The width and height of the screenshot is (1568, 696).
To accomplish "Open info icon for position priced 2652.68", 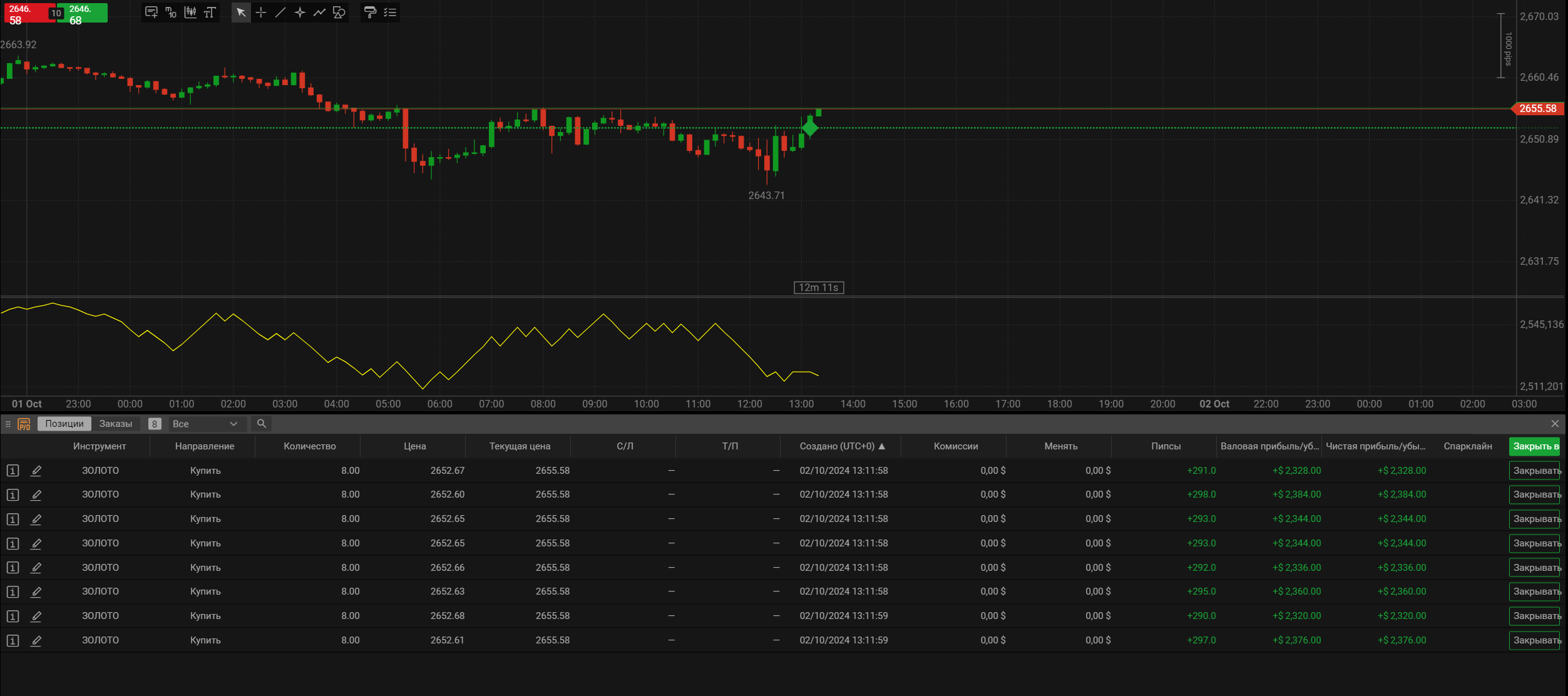I will 13,617.
